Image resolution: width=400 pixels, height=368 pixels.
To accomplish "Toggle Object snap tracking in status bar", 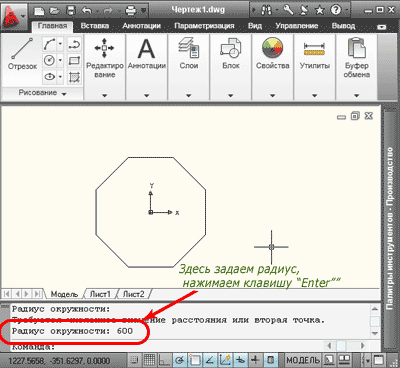I will (210, 360).
